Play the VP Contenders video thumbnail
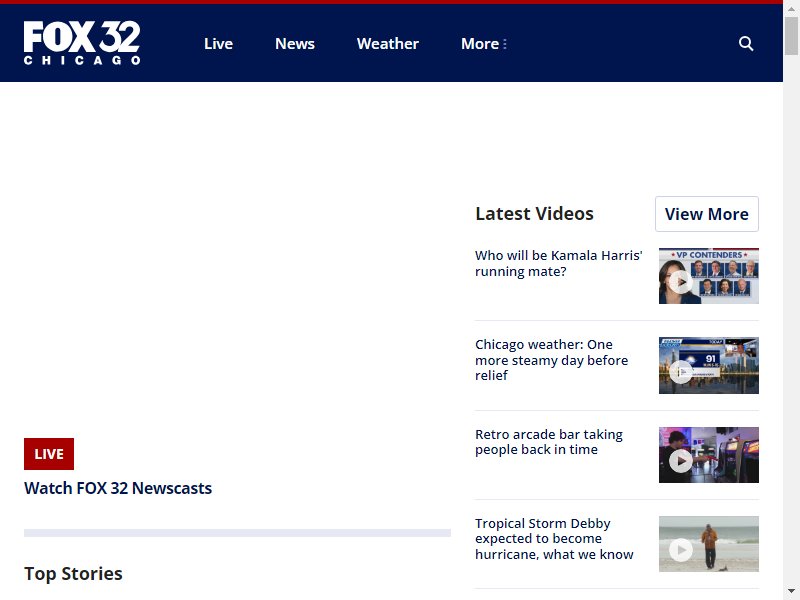 (709, 276)
